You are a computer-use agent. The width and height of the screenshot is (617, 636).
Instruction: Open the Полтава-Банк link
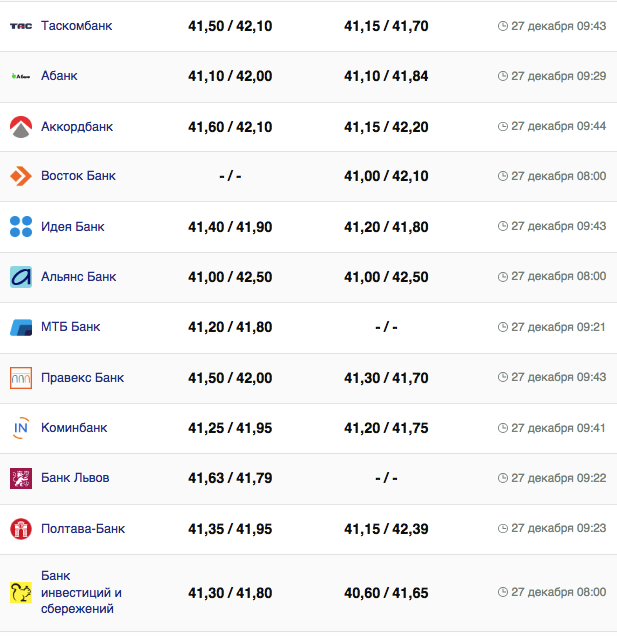click(83, 529)
